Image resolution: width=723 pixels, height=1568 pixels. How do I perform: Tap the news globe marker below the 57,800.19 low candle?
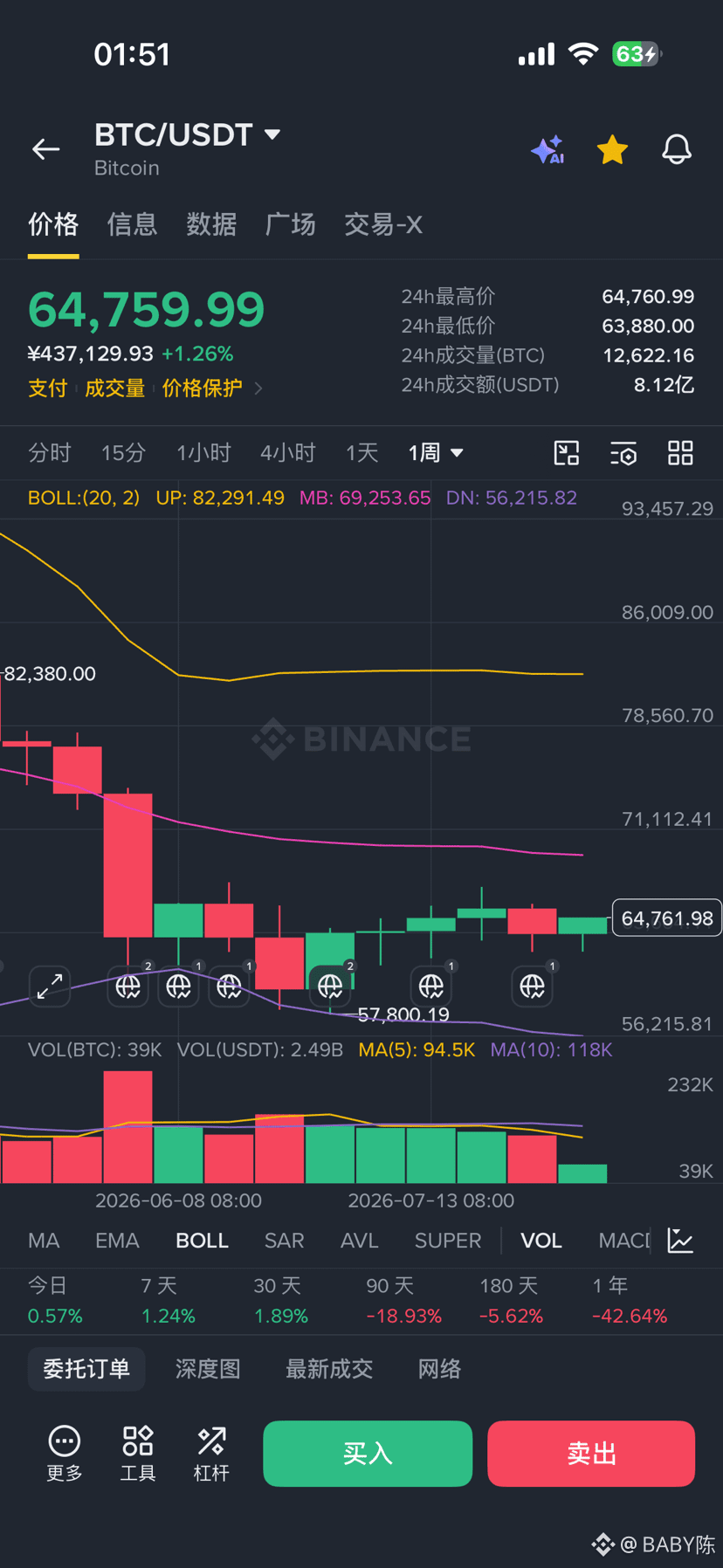(x=330, y=986)
